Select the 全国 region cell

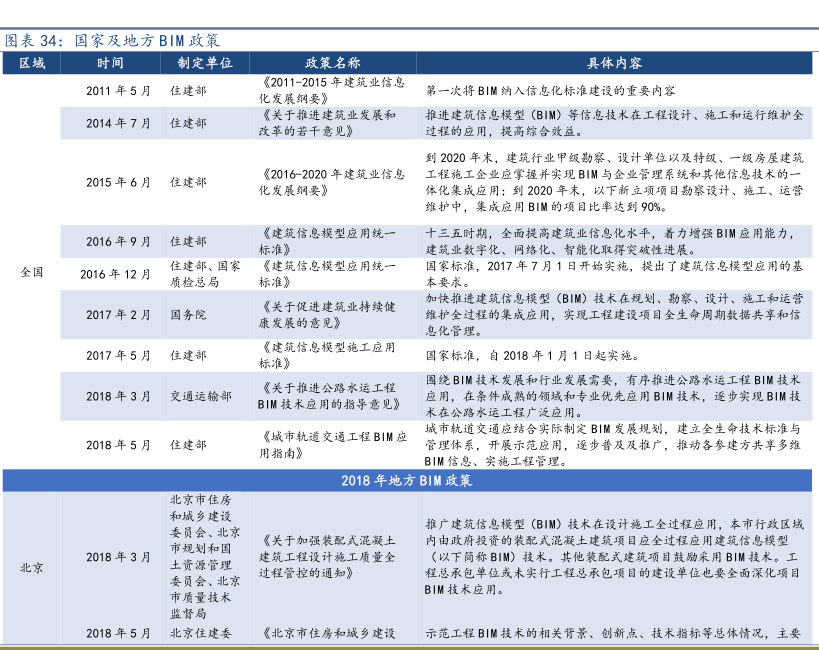click(x=31, y=273)
